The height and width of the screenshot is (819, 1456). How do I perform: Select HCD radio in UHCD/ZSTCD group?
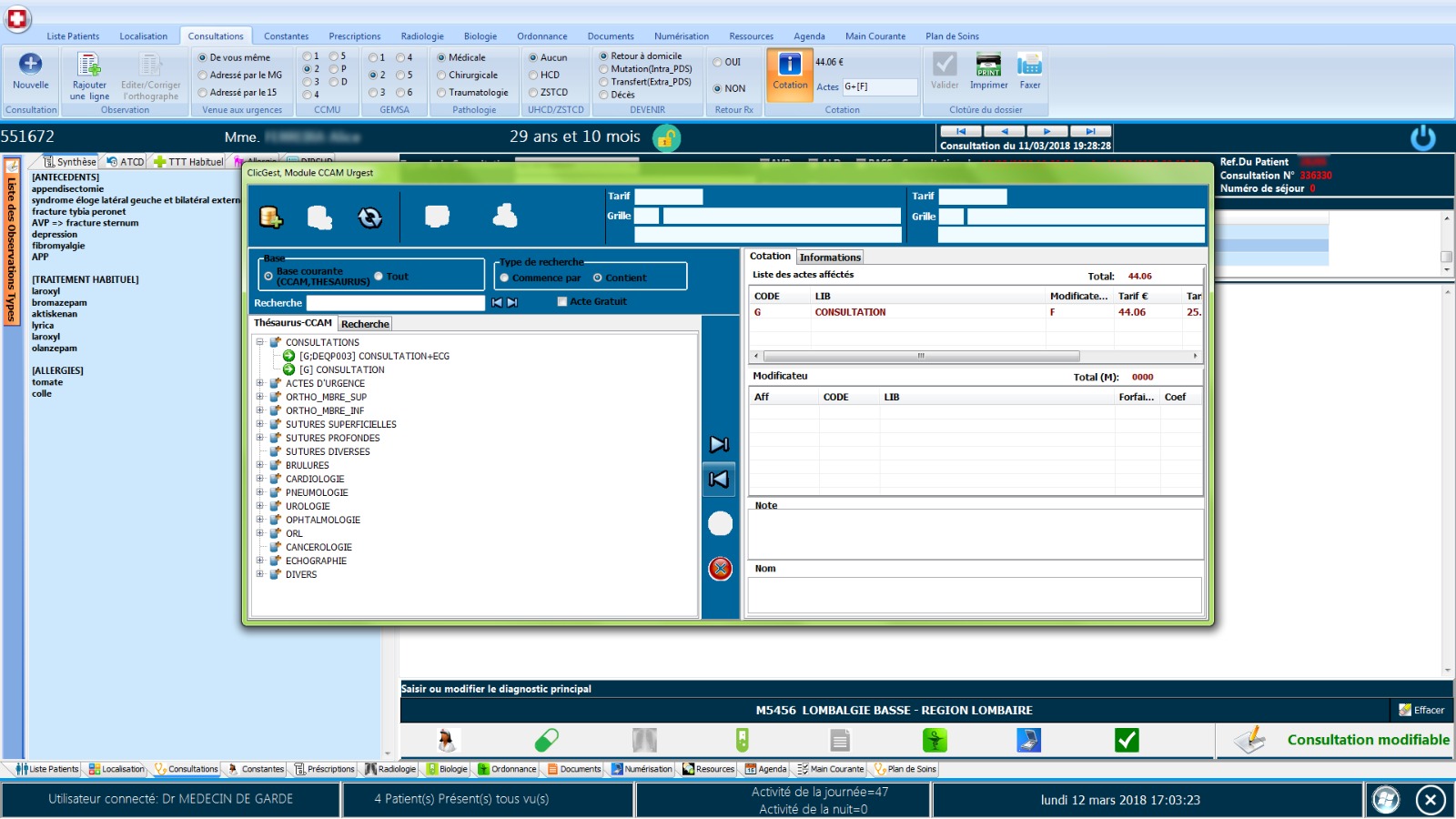coord(533,76)
